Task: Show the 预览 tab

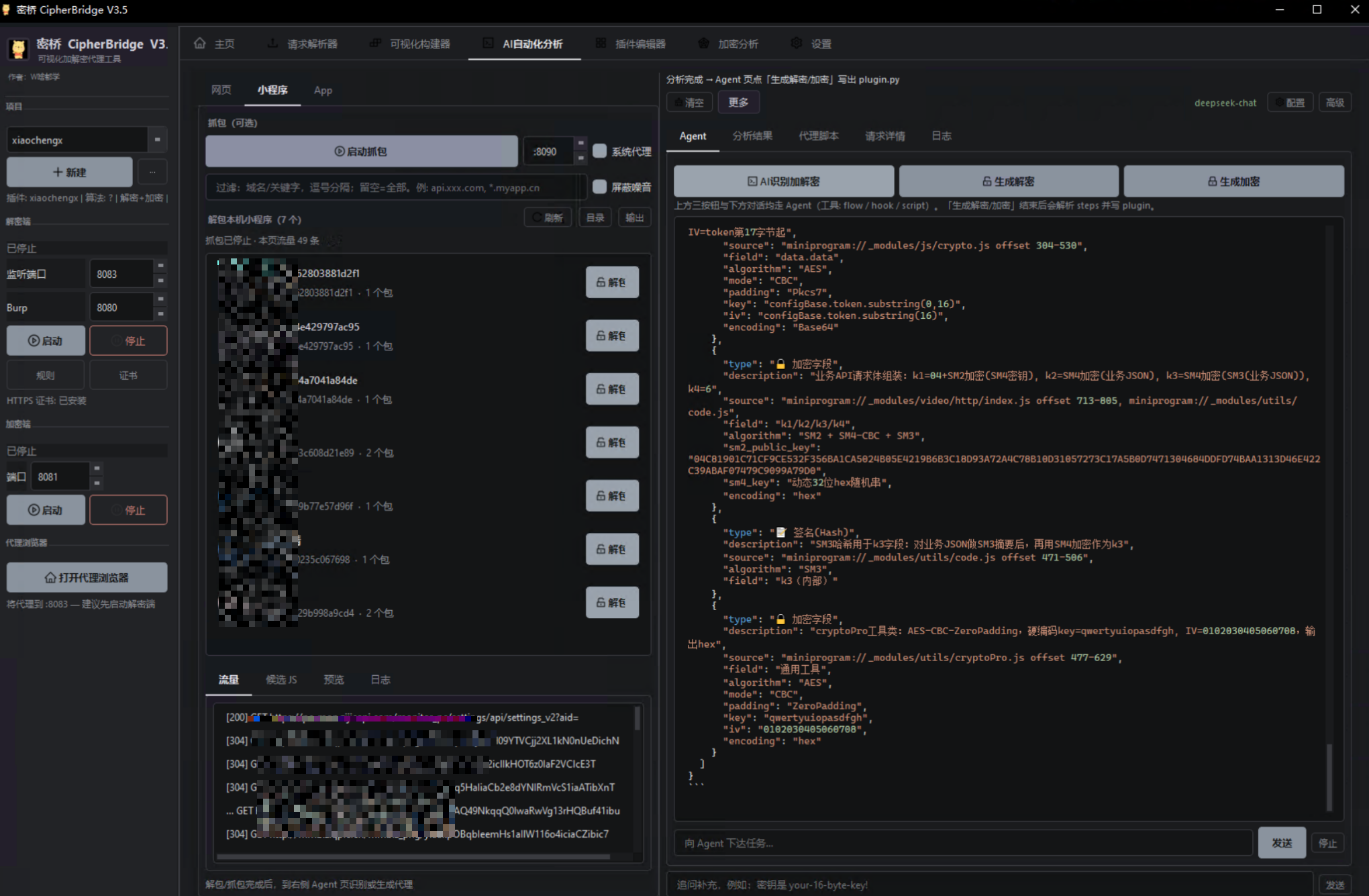Action: (334, 679)
